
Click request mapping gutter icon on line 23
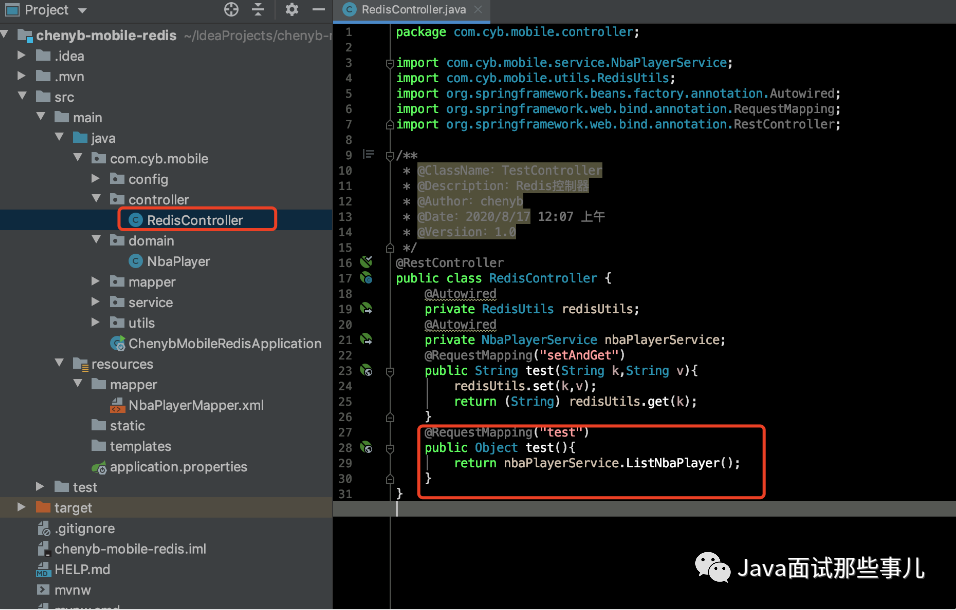[366, 371]
